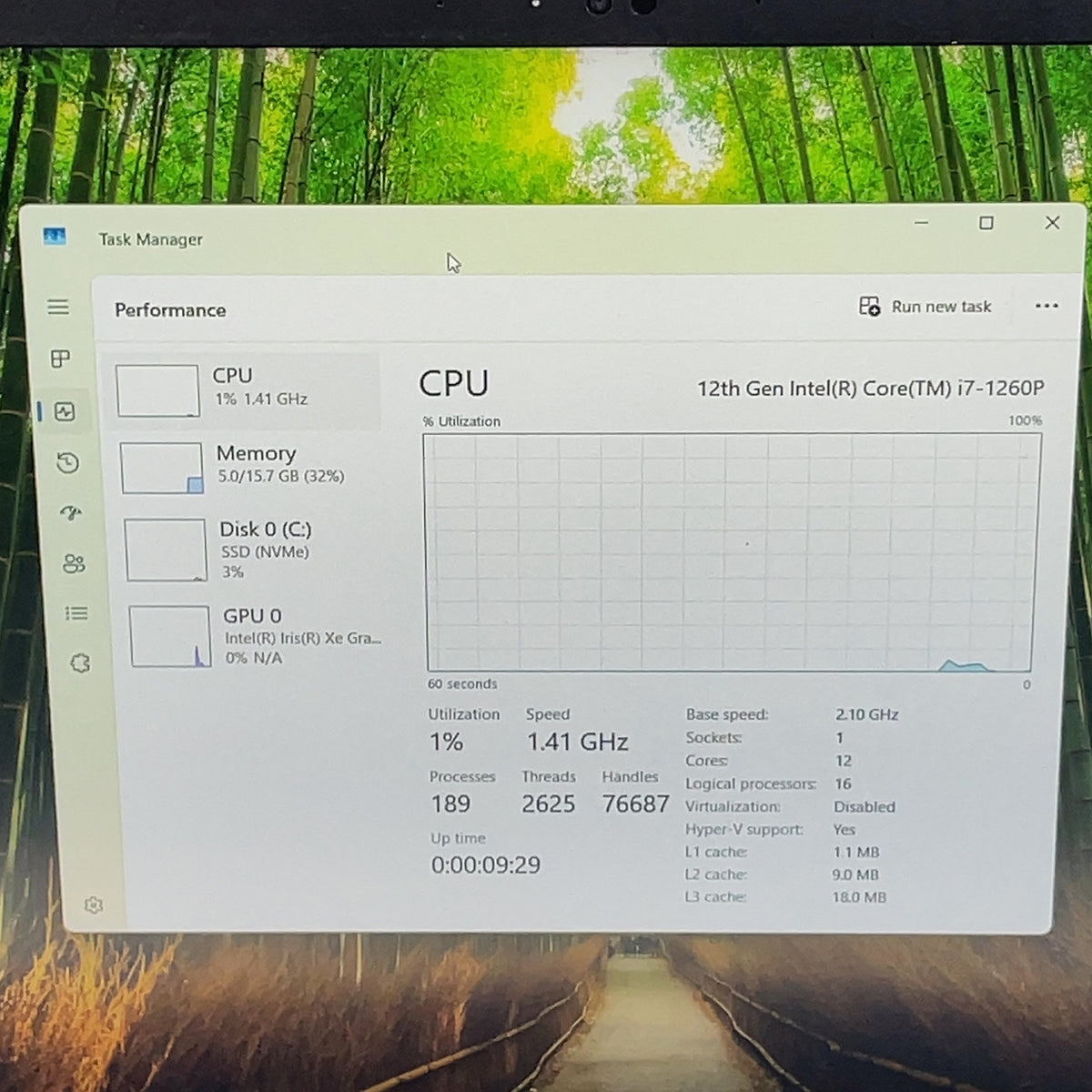
Task: Open the Processes page icon
Action: point(61,359)
